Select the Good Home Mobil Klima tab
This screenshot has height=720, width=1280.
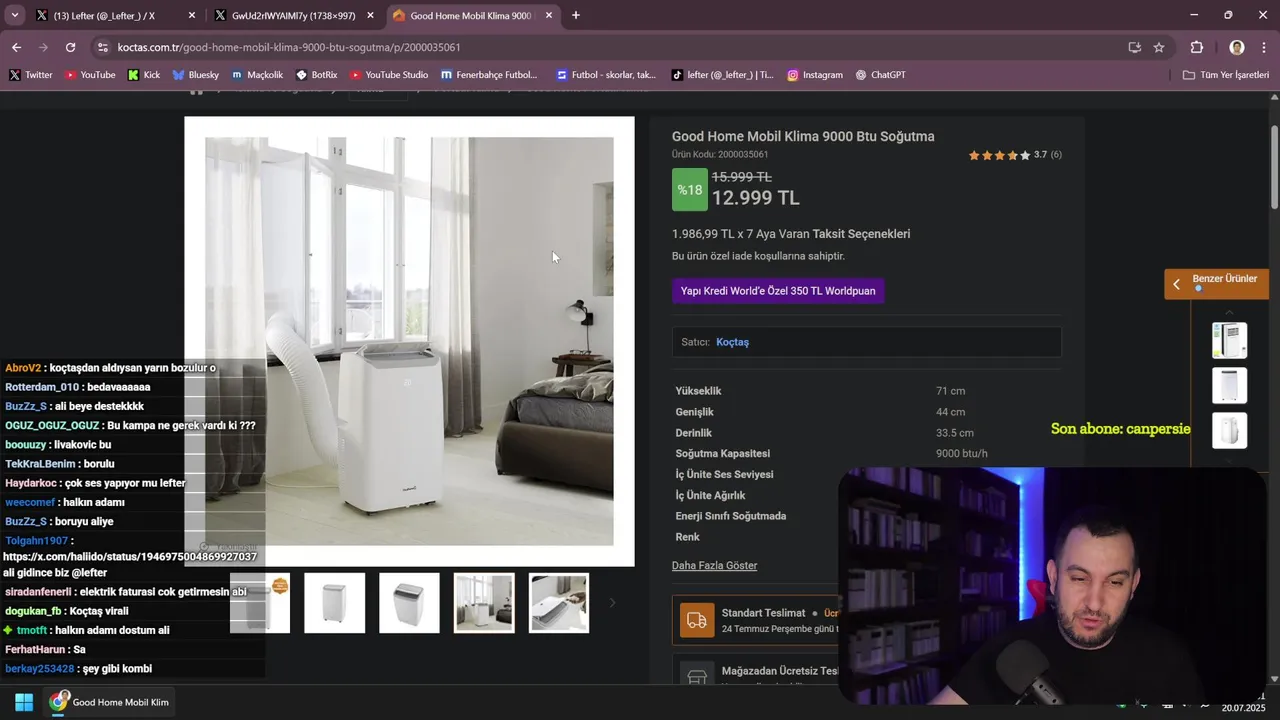click(x=470, y=16)
